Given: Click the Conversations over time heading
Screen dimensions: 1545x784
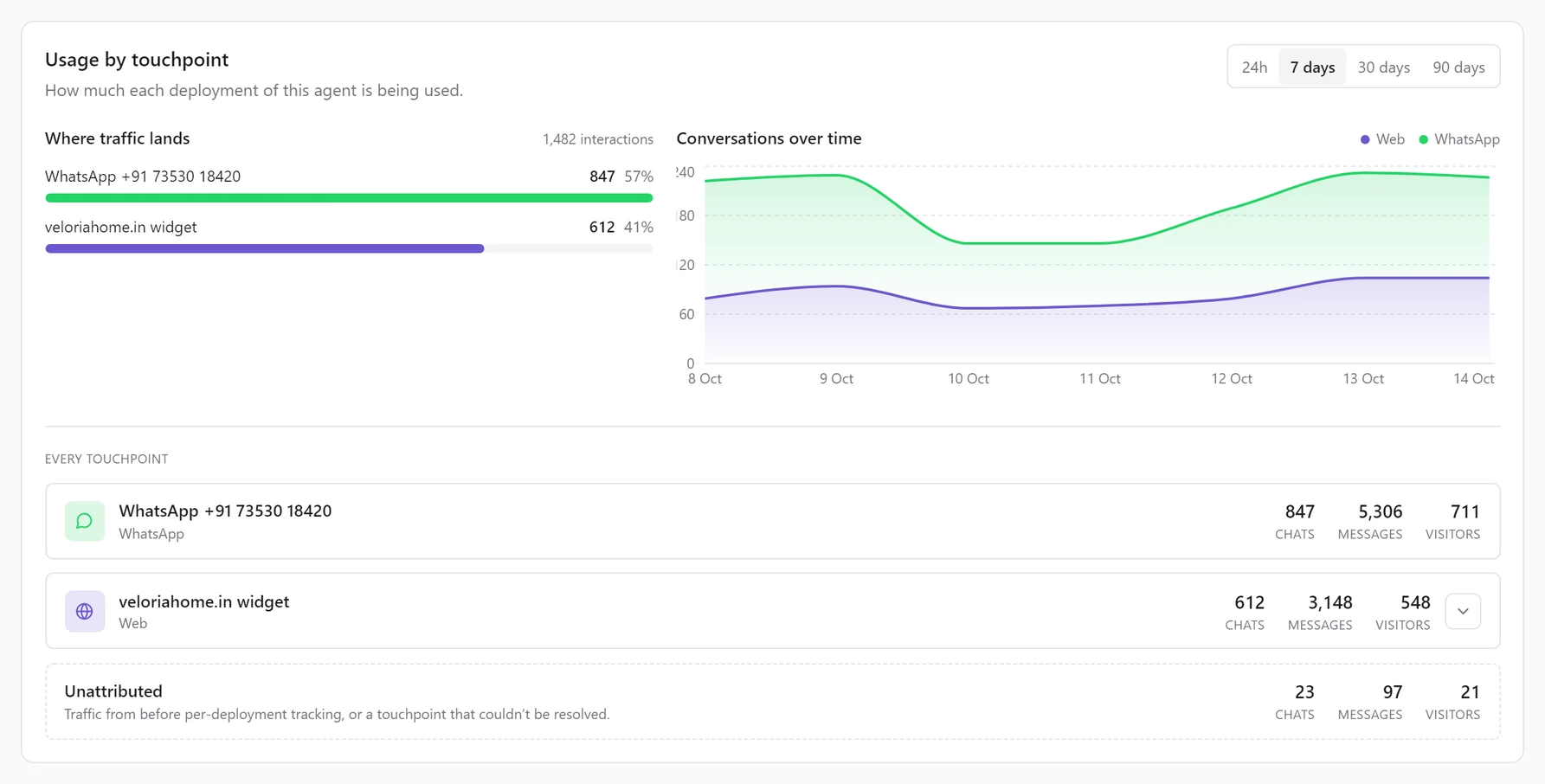Looking at the screenshot, I should coord(769,138).
